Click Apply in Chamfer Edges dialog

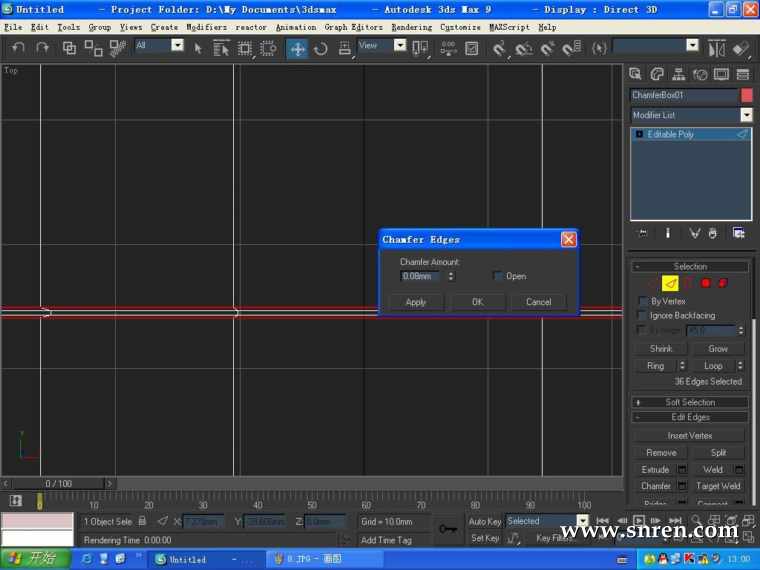tap(415, 302)
